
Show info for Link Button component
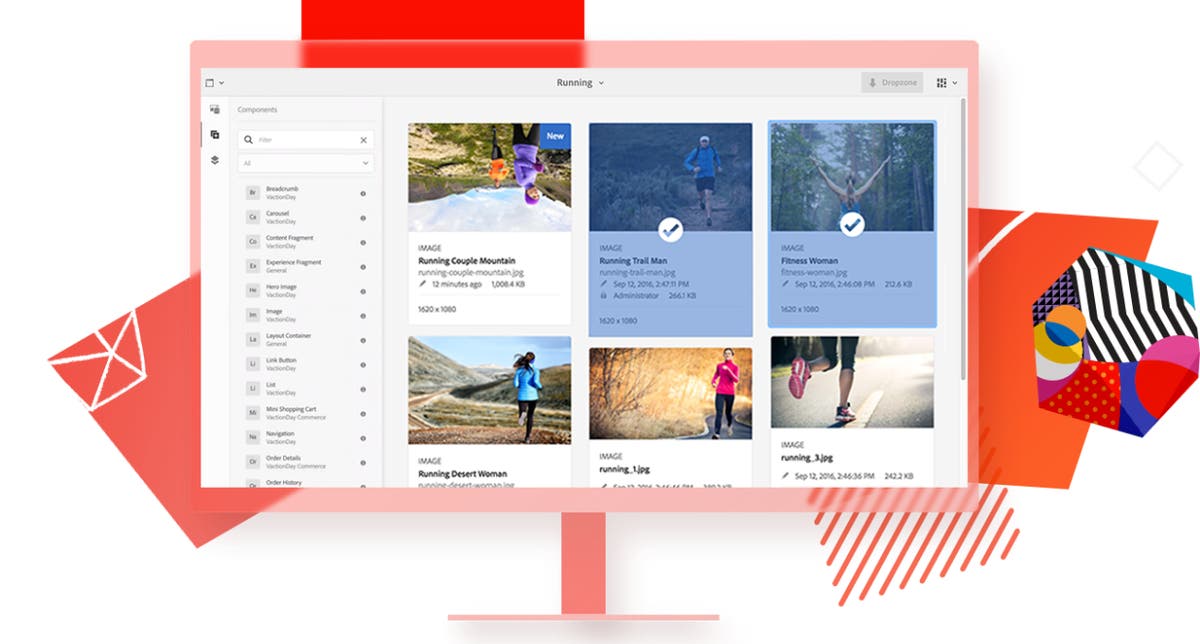point(362,365)
